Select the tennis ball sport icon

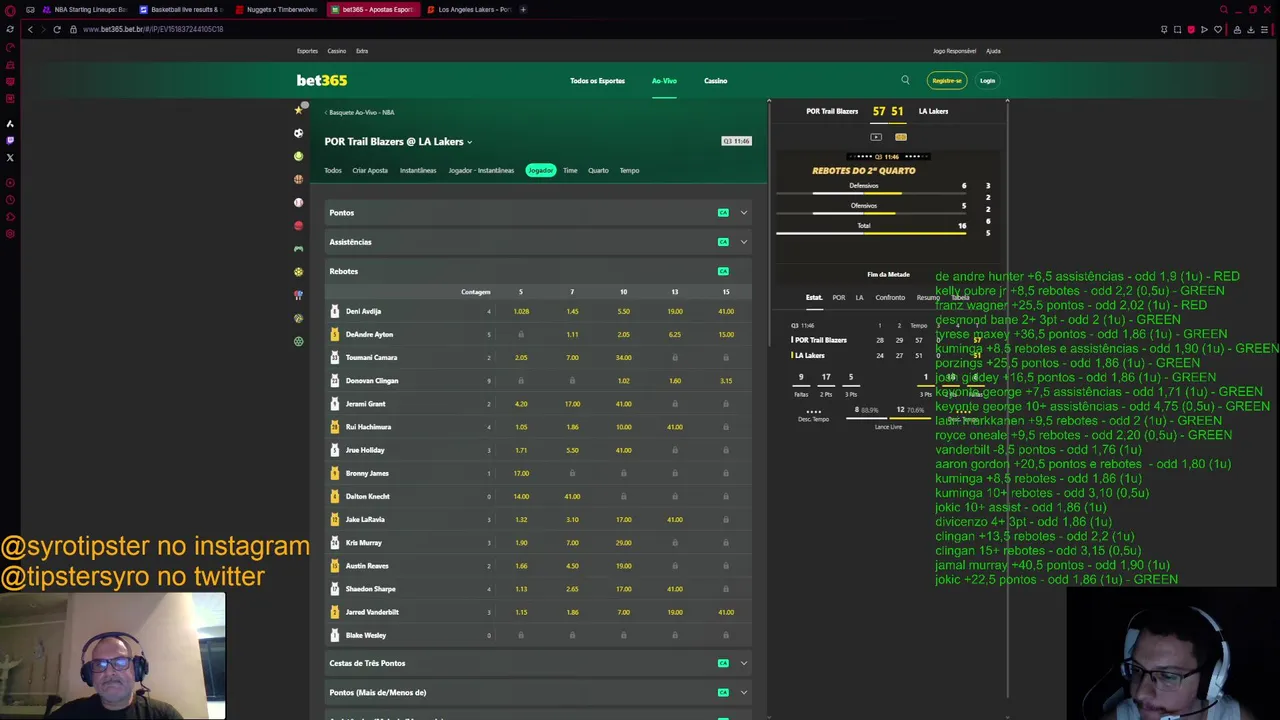[x=298, y=156]
